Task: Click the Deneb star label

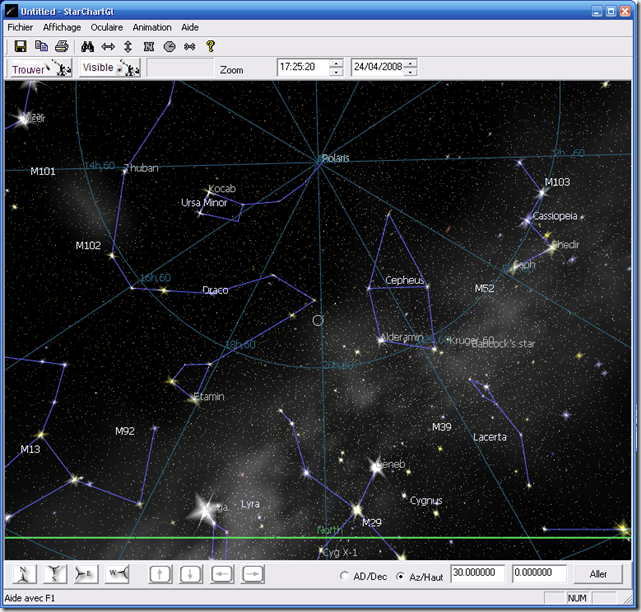Action: click(390, 464)
